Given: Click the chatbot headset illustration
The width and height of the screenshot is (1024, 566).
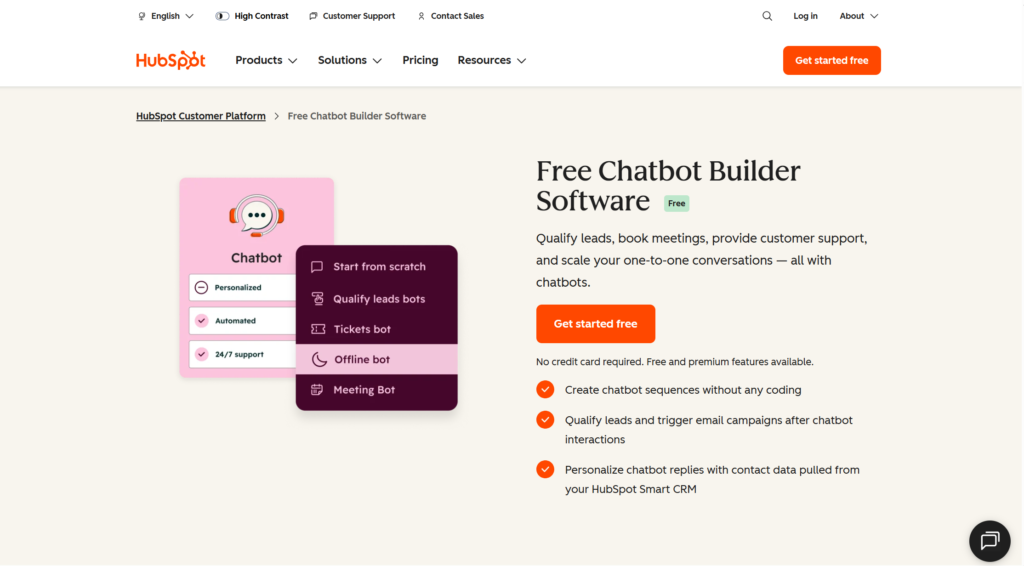Looking at the screenshot, I should [257, 215].
